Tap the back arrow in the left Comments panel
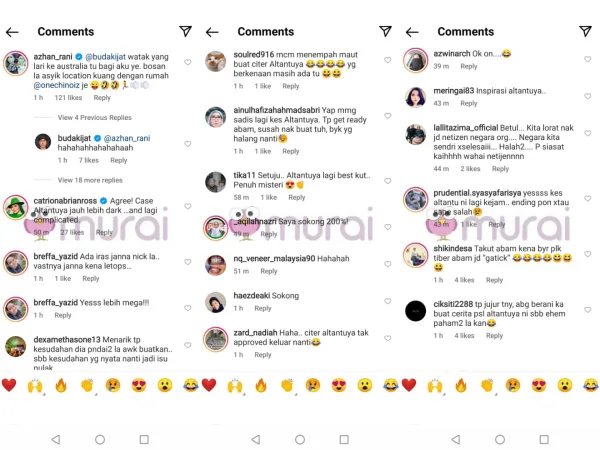Screen dimensions: 600x450 point(12,32)
